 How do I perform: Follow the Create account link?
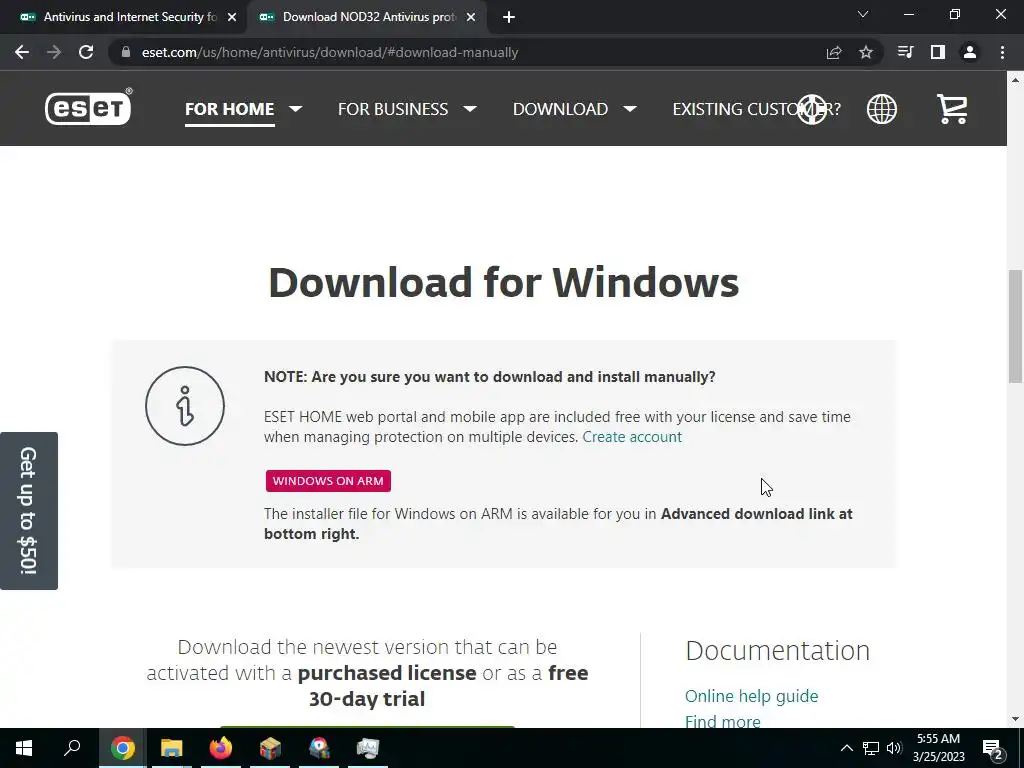click(632, 437)
